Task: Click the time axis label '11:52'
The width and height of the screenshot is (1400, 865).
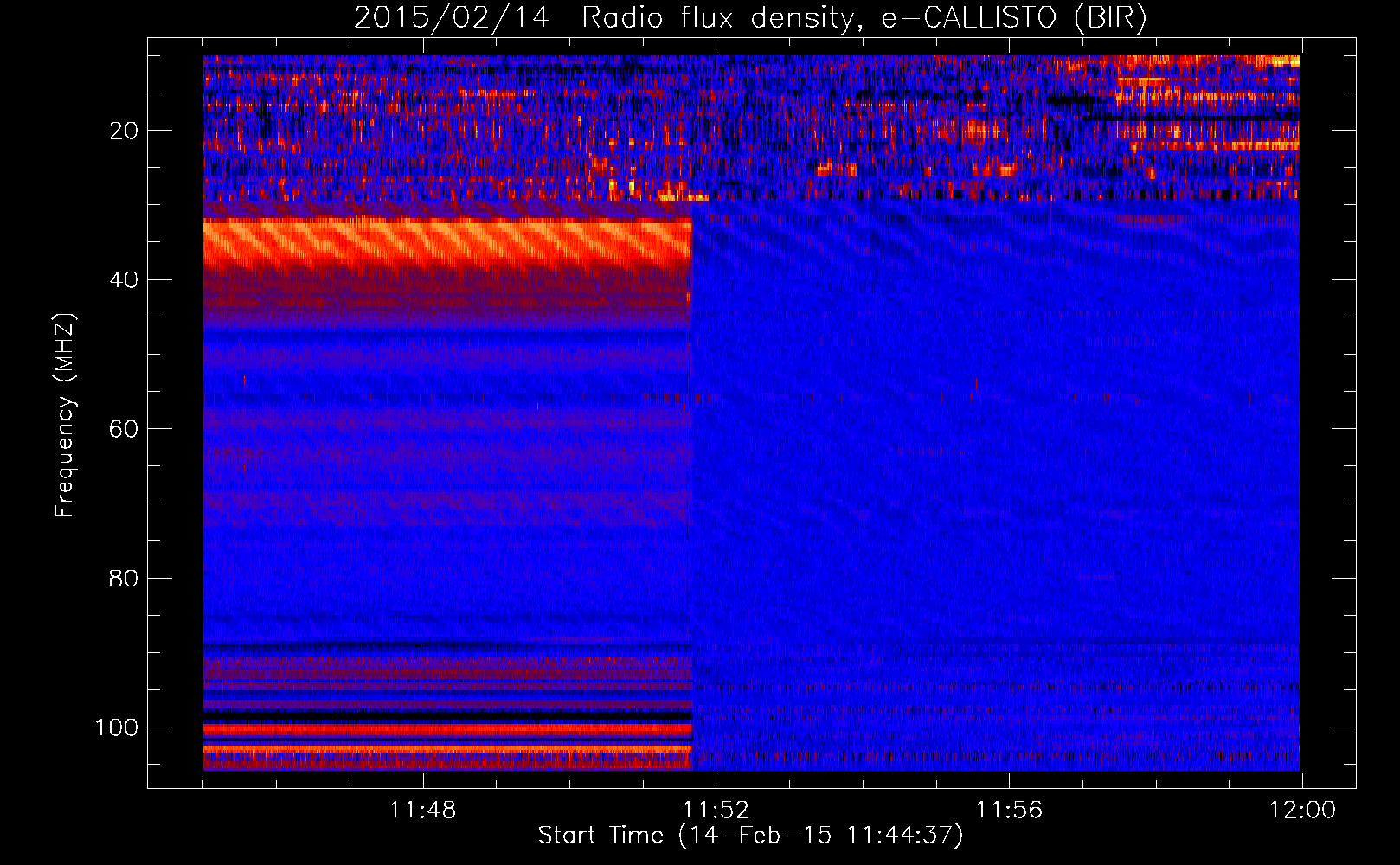Action: pos(716,811)
